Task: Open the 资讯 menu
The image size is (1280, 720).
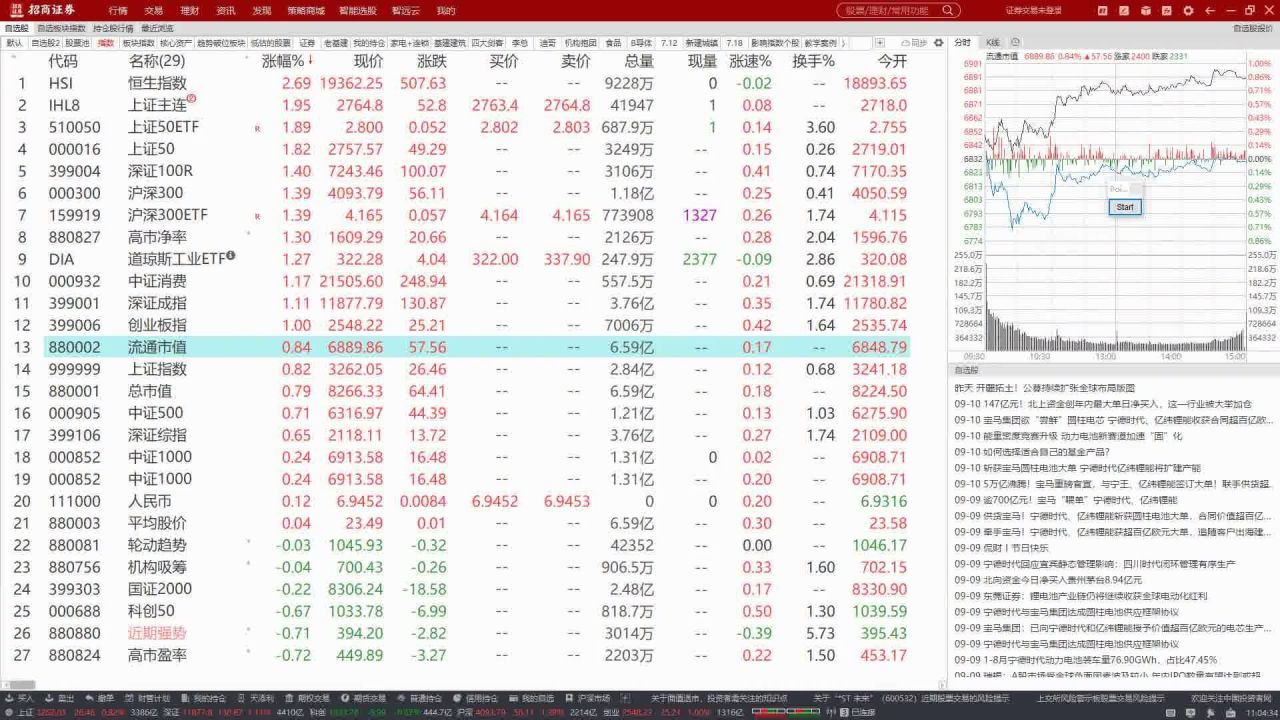Action: pyautogui.click(x=226, y=10)
